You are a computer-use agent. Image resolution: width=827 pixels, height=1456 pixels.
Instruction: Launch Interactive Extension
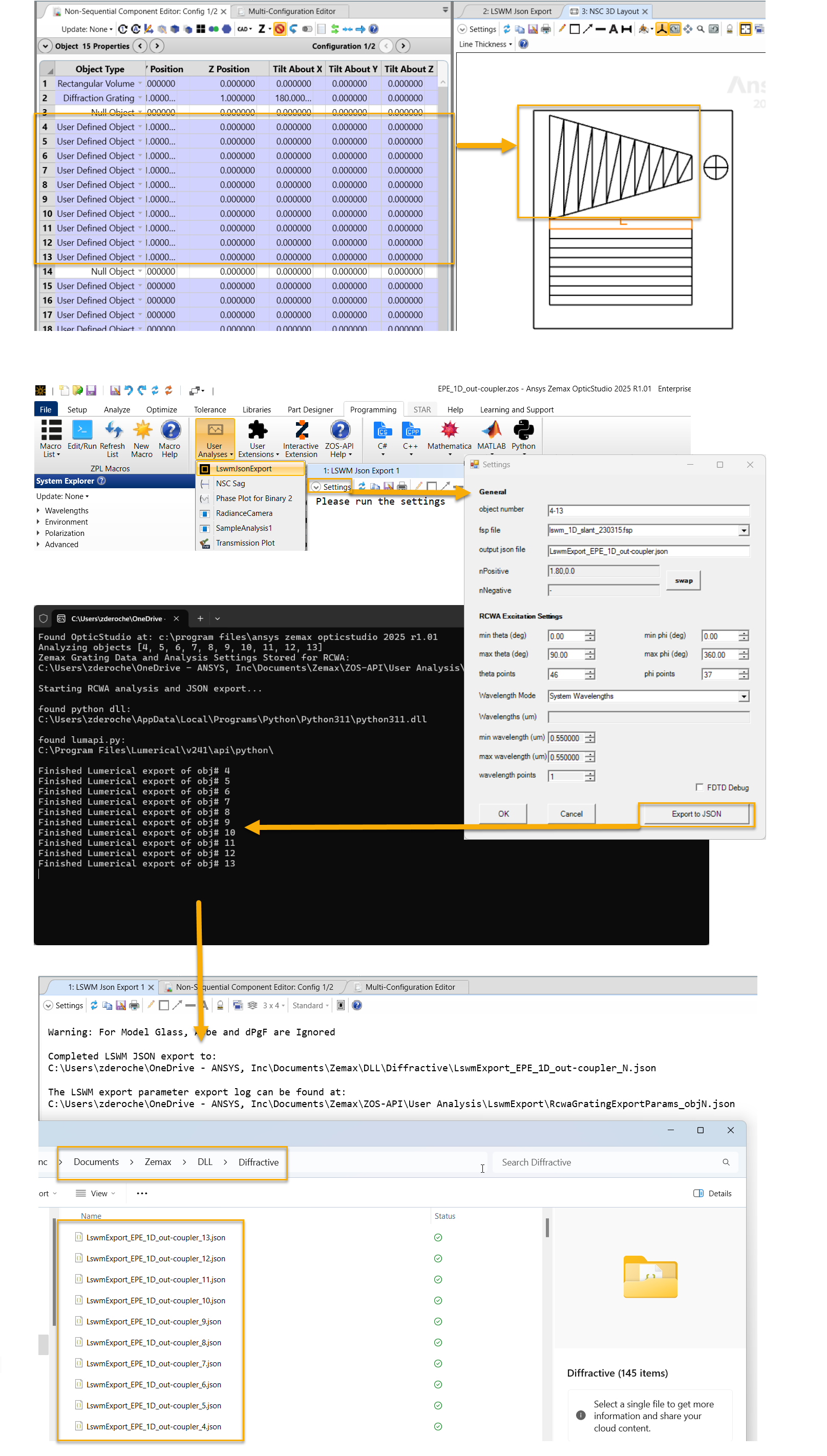point(301,439)
